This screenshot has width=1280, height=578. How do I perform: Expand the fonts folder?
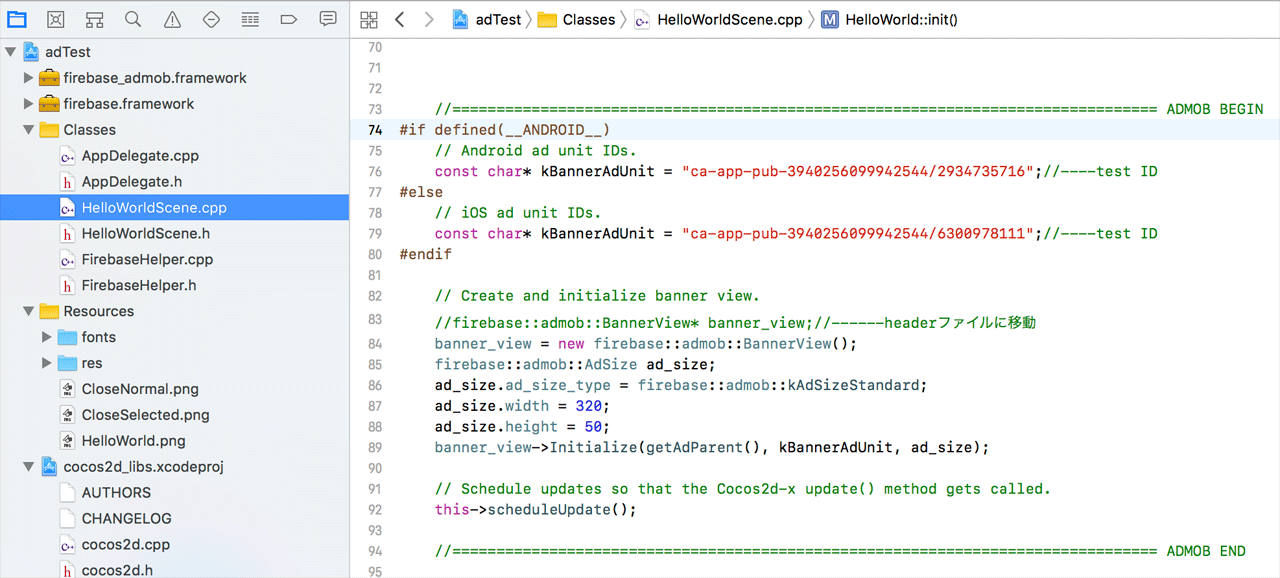pyautogui.click(x=46, y=337)
